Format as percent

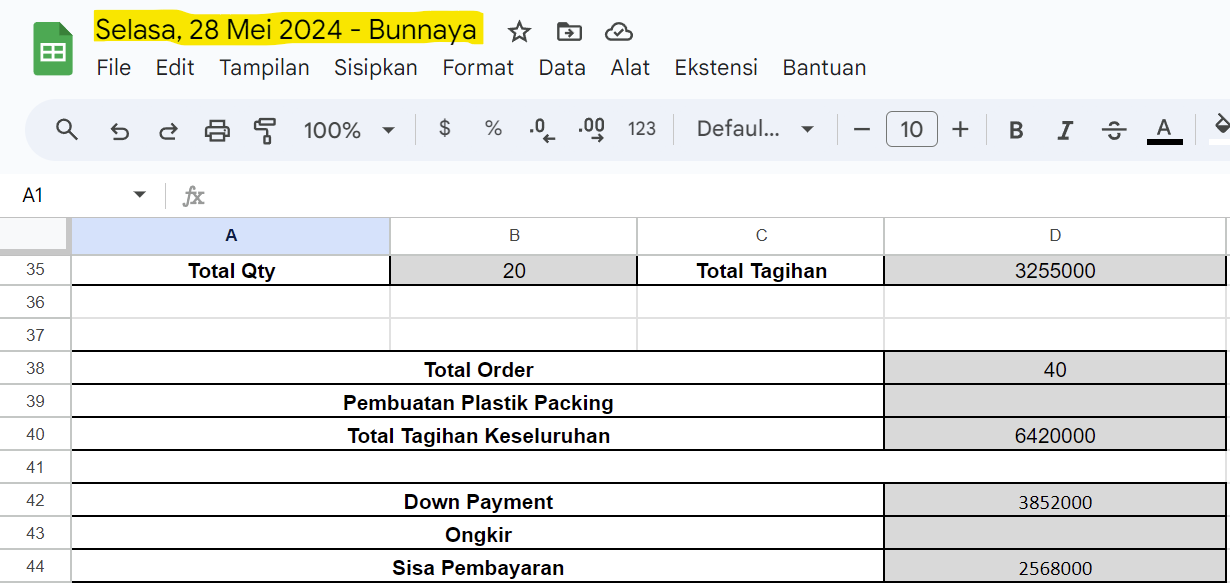[493, 129]
